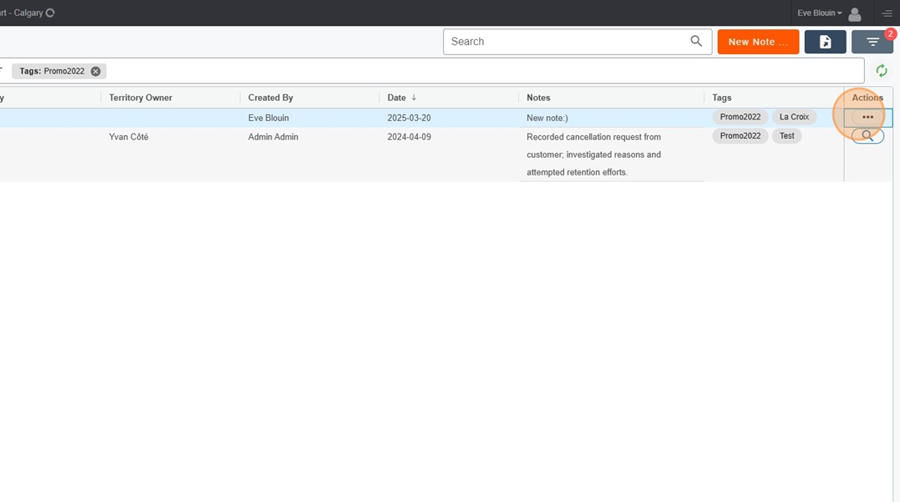Open the hamburger menu at top right

click(x=887, y=13)
